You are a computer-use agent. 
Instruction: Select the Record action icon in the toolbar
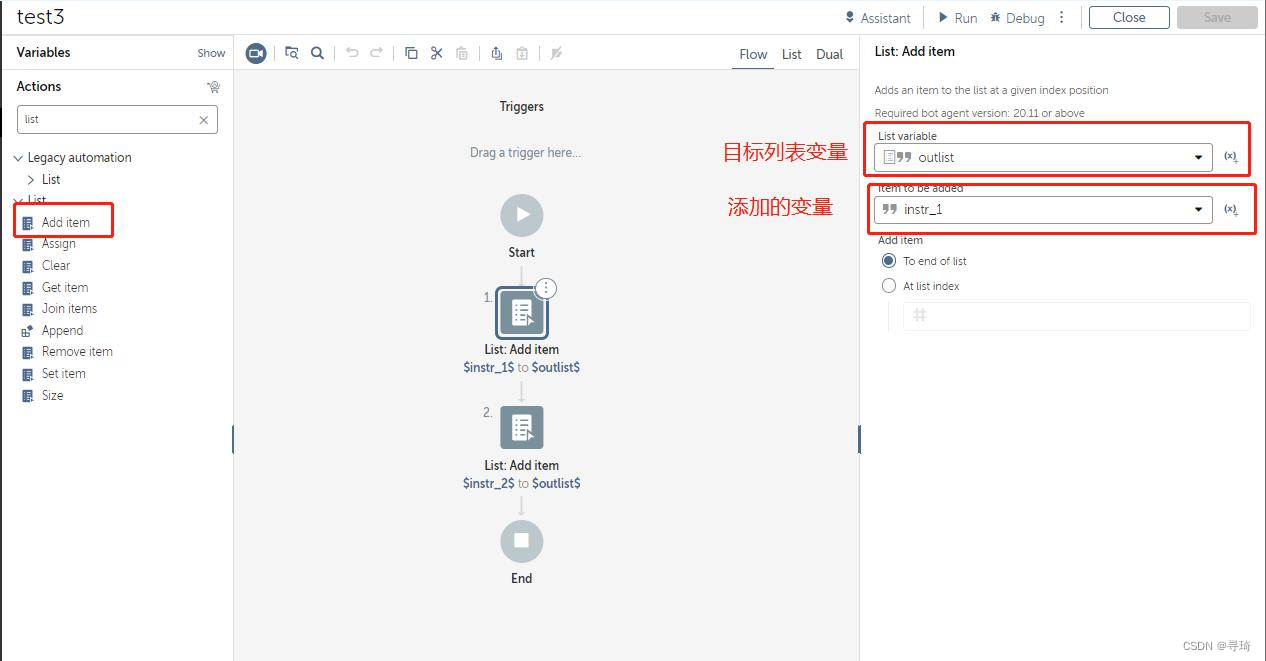point(255,53)
